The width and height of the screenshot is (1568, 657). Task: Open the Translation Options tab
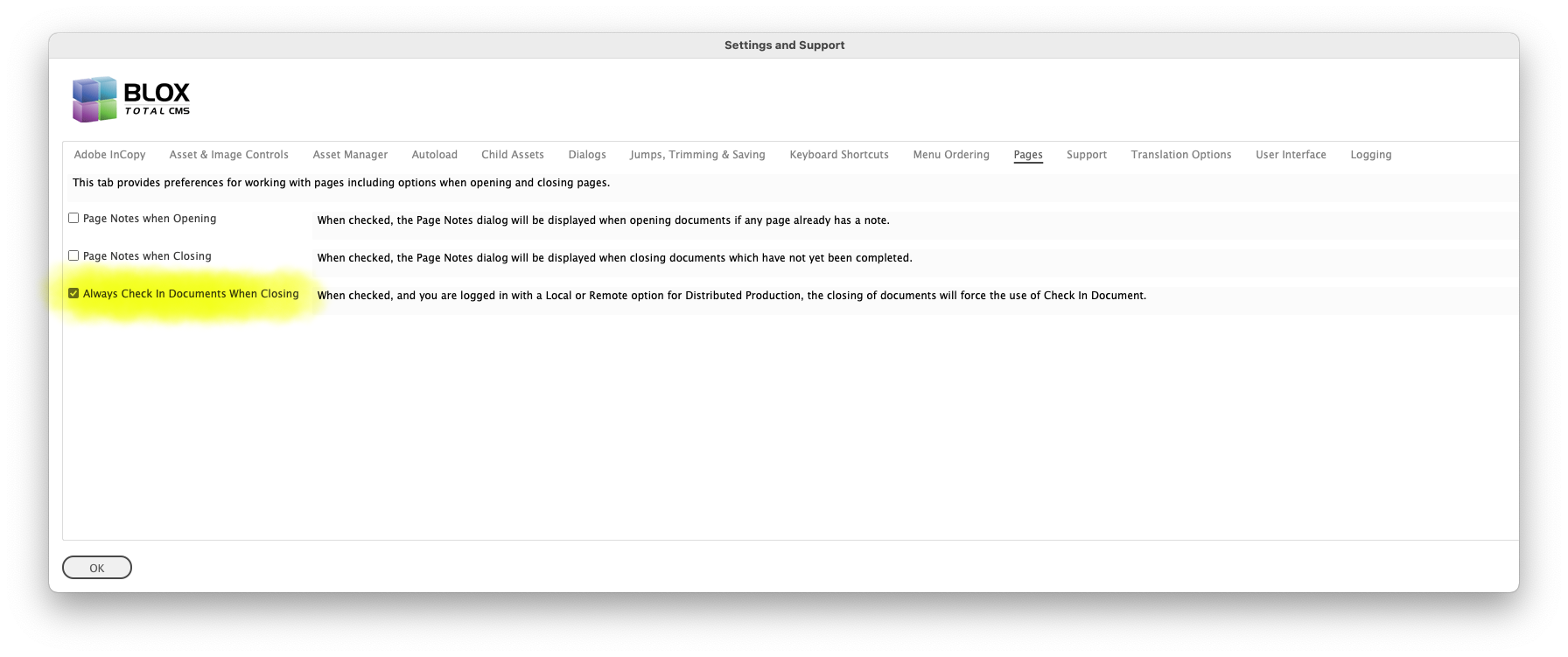coord(1181,155)
